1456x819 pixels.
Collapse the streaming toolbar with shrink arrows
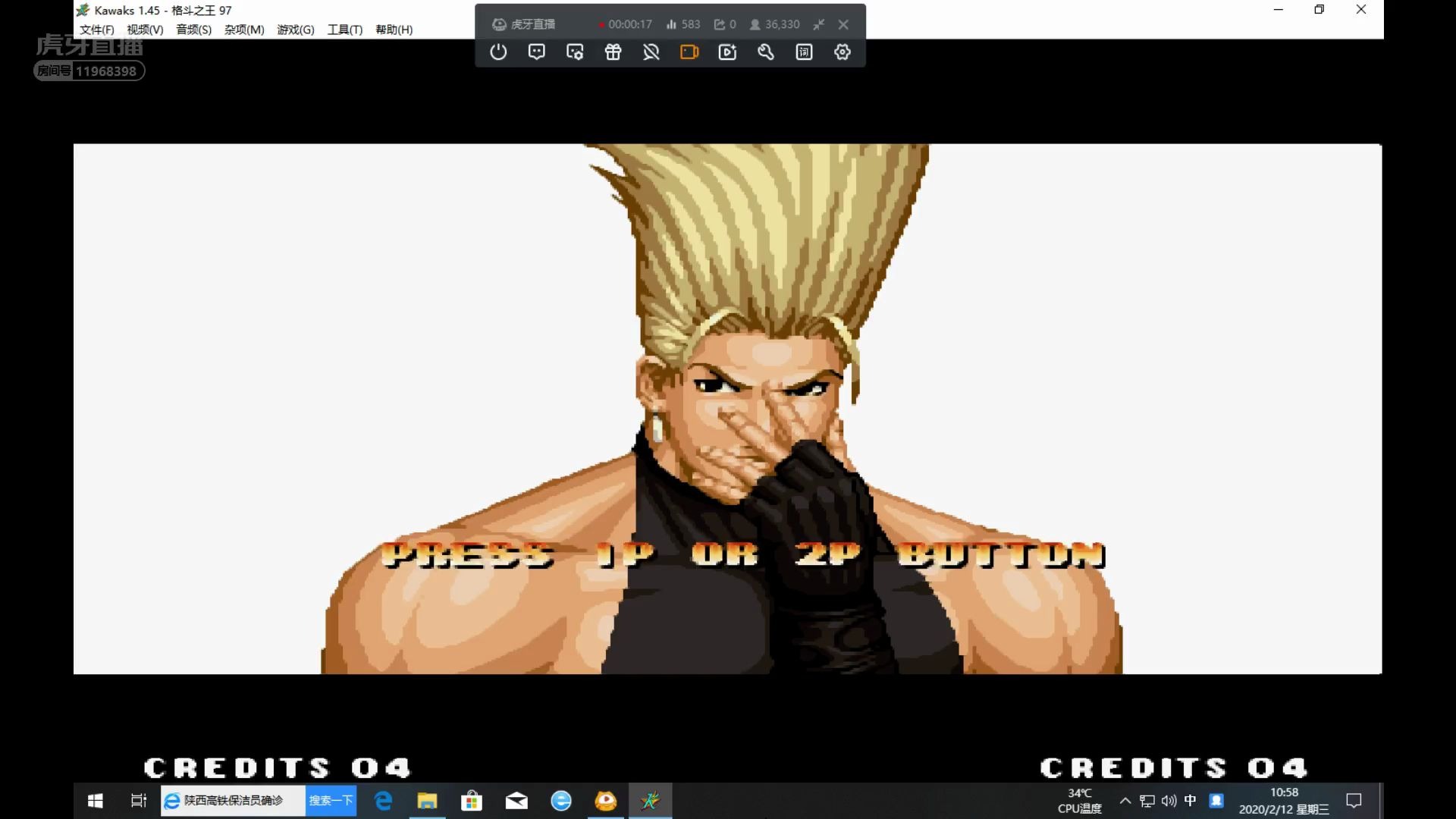[818, 24]
